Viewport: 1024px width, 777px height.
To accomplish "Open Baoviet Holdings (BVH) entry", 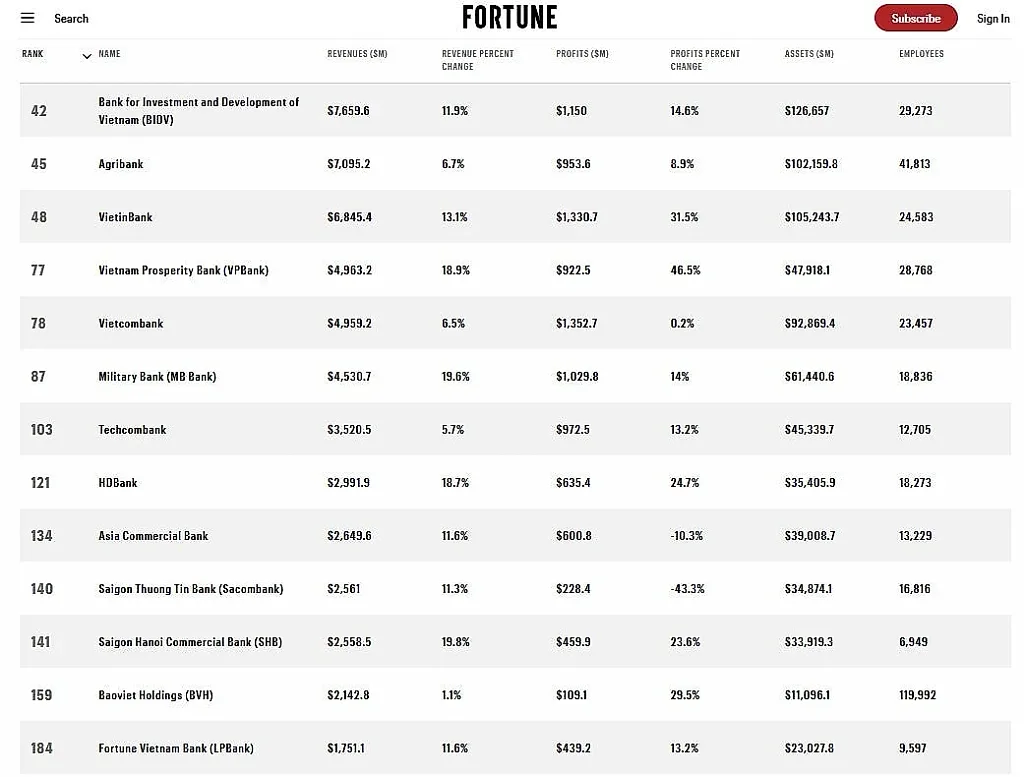I will tap(156, 695).
